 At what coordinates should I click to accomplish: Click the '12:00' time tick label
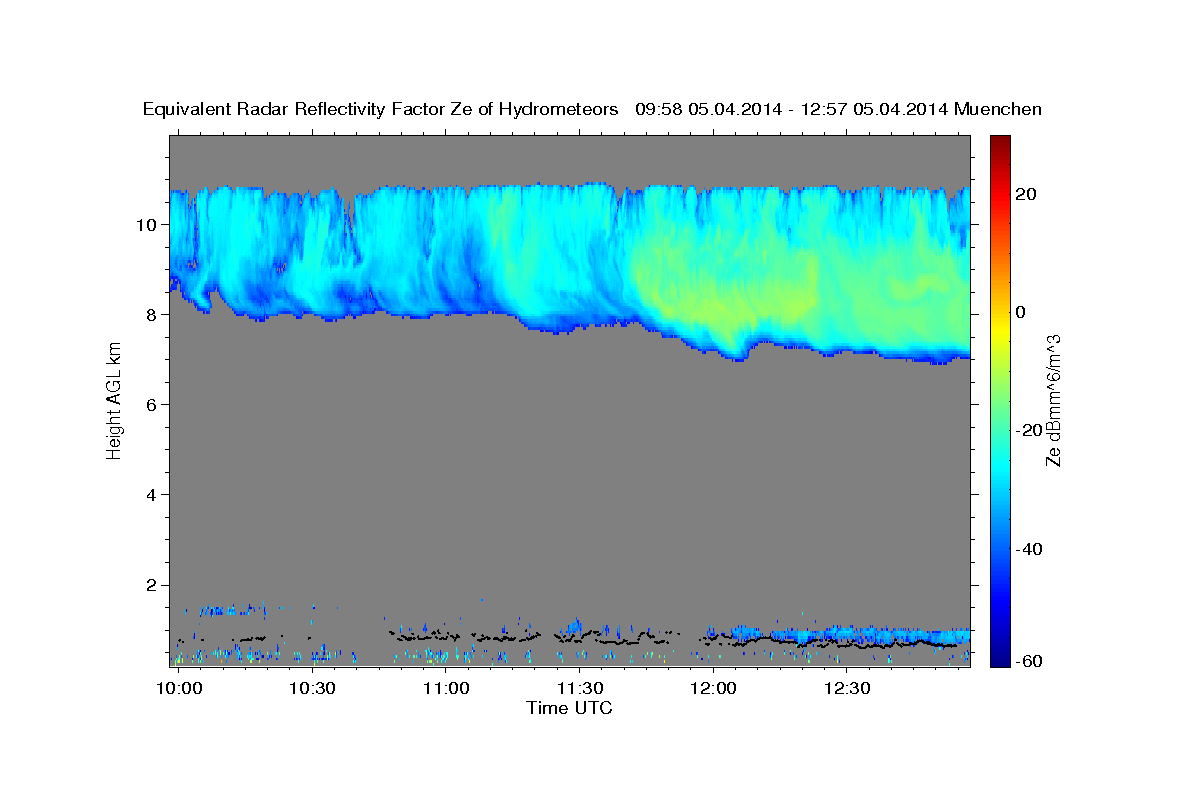[713, 689]
